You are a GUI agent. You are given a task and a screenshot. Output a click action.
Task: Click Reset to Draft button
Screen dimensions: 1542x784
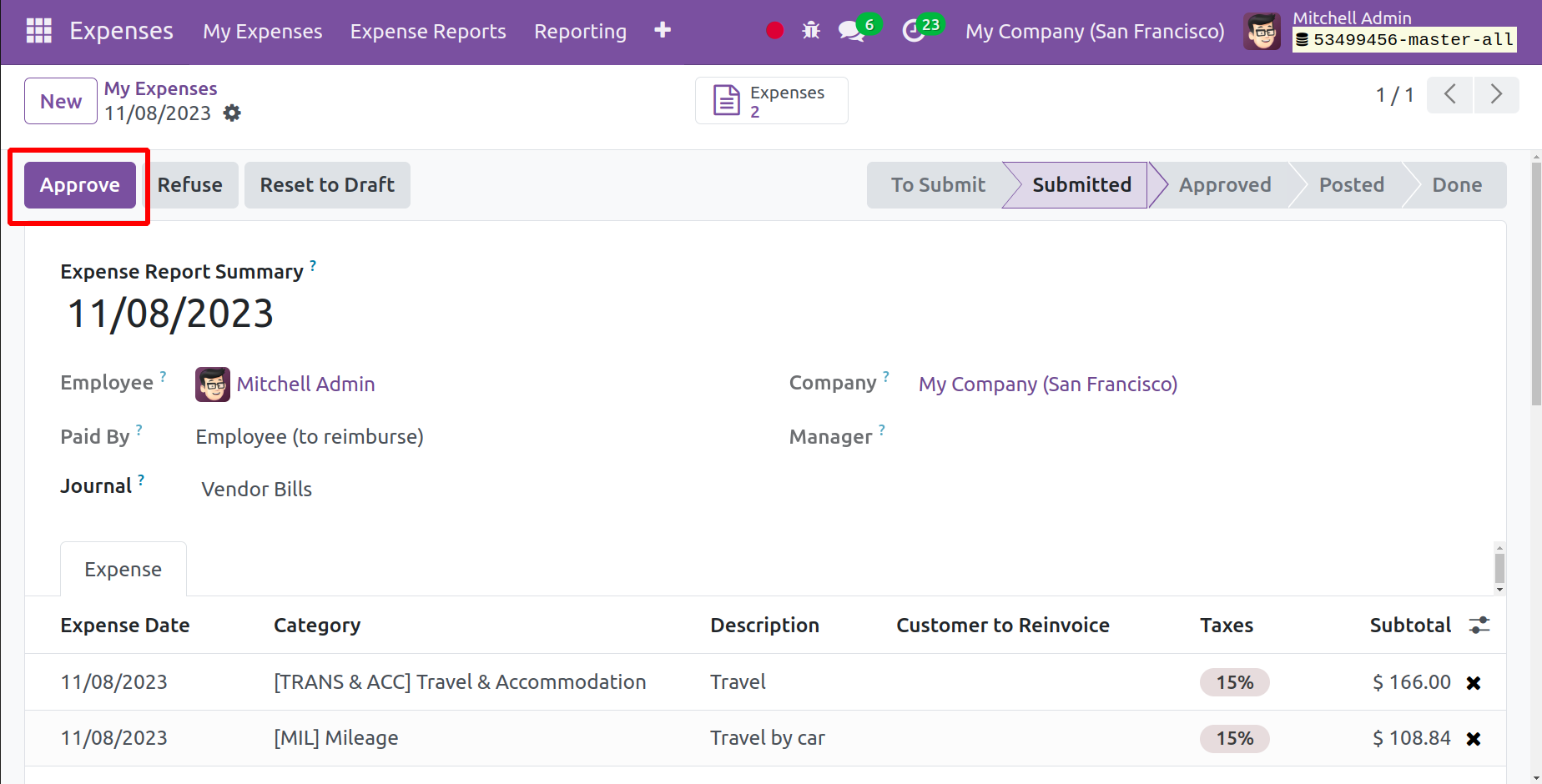[327, 185]
